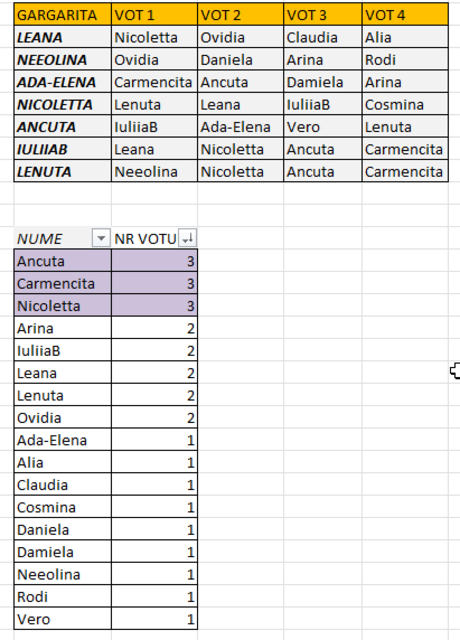Open the NUME column filter dropdown
The width and height of the screenshot is (460, 640).
pos(101,238)
